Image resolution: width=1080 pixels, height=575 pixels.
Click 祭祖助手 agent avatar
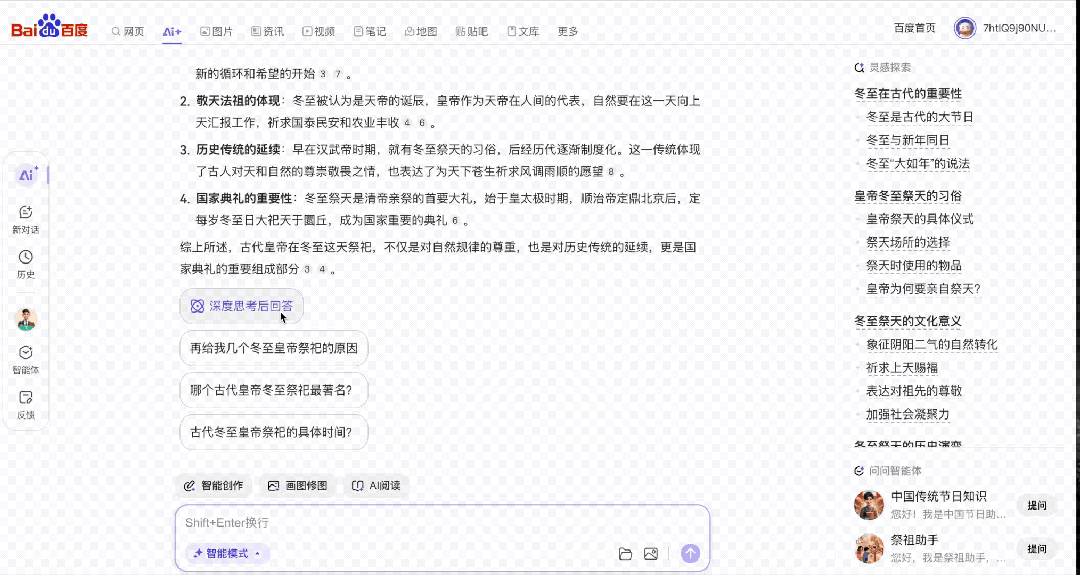click(869, 548)
